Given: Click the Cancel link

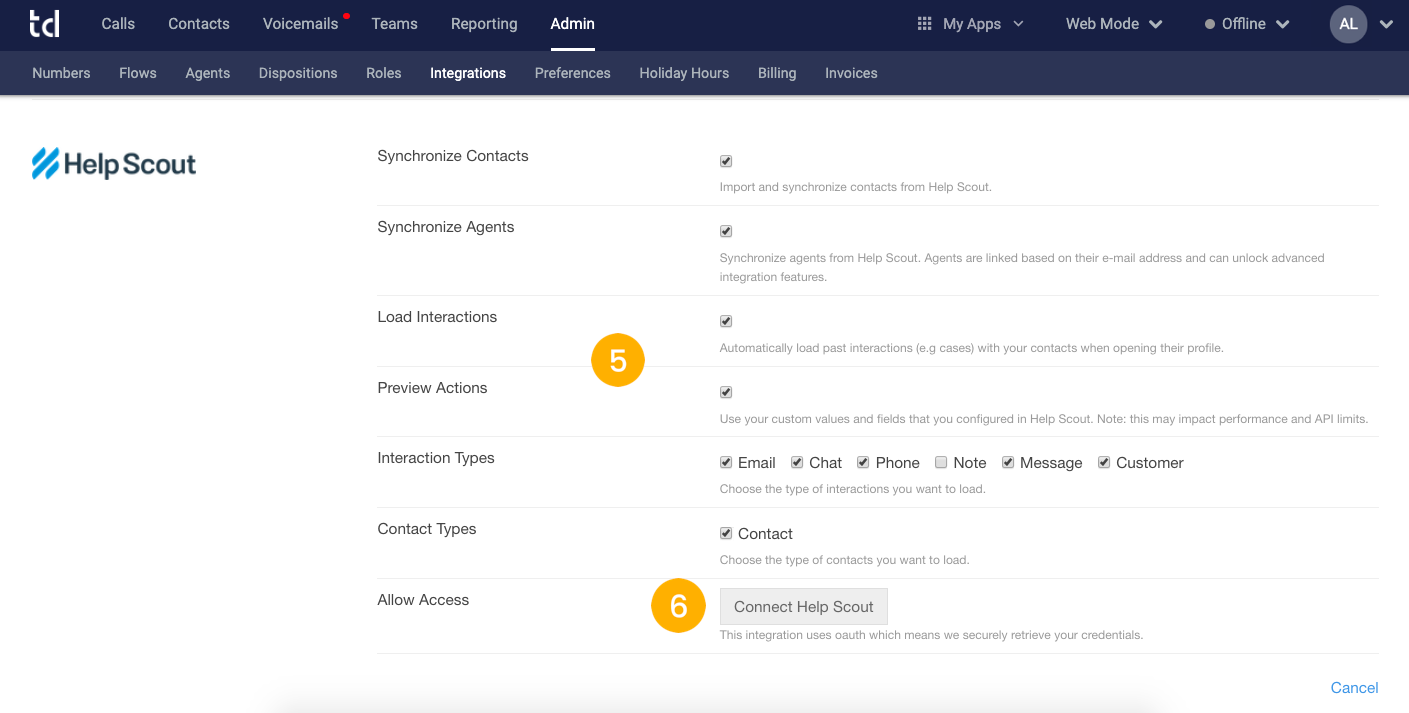Looking at the screenshot, I should coord(1355,687).
